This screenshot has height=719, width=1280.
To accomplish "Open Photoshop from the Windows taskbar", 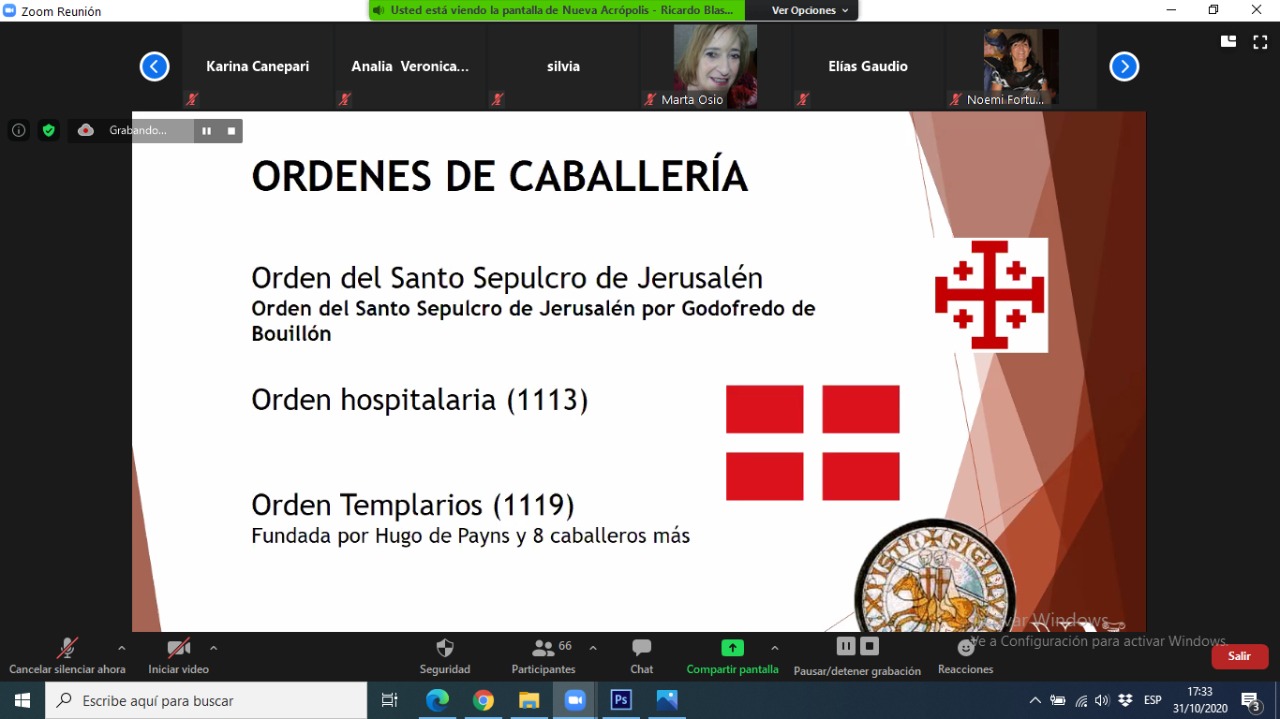I will [x=621, y=700].
